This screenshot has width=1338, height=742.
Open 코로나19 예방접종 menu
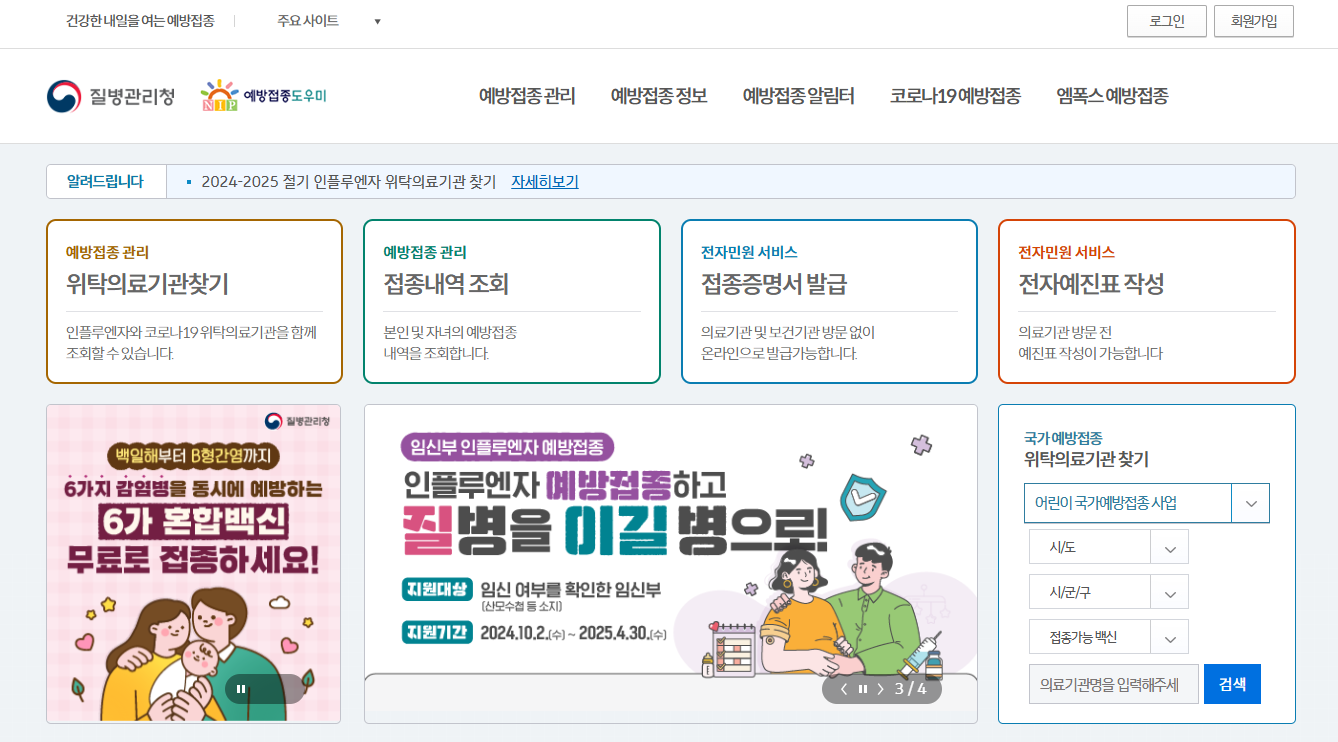pyautogui.click(x=955, y=96)
